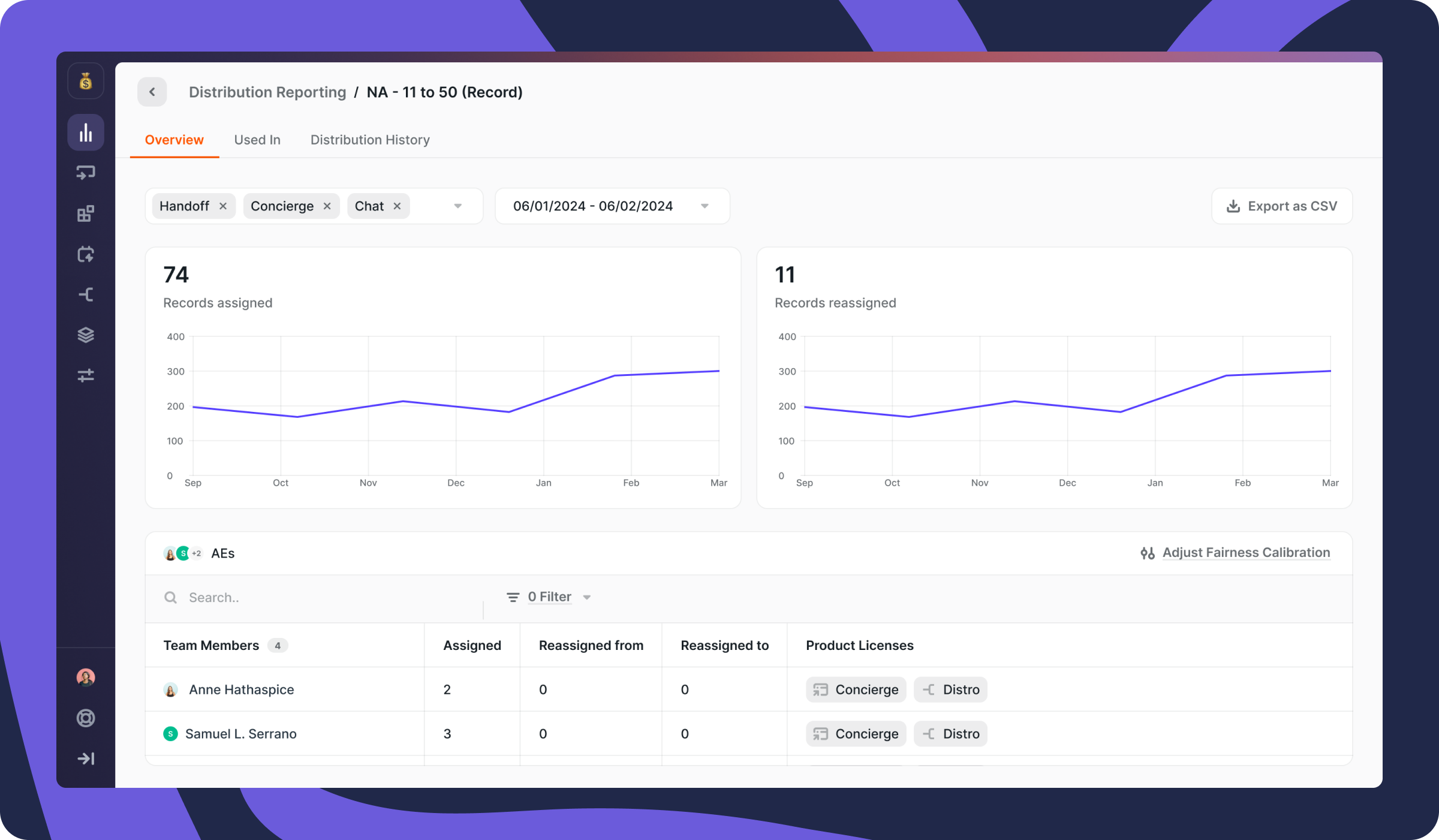The width and height of the screenshot is (1439, 840).
Task: Open the Distro routing sidebar icon
Action: (x=86, y=294)
